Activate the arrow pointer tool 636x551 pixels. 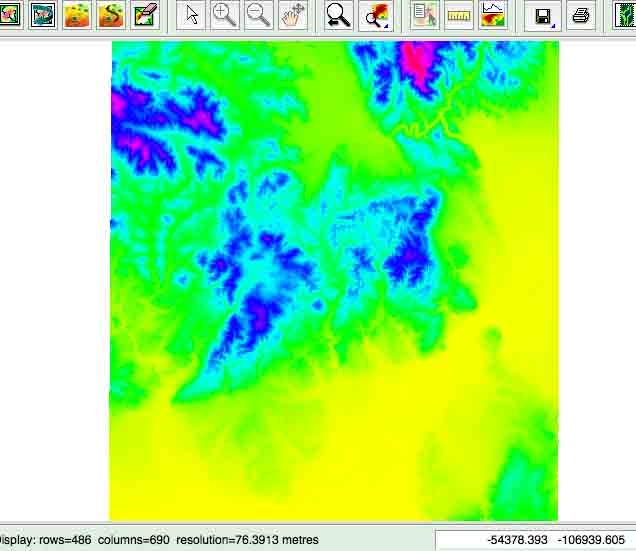tap(191, 15)
